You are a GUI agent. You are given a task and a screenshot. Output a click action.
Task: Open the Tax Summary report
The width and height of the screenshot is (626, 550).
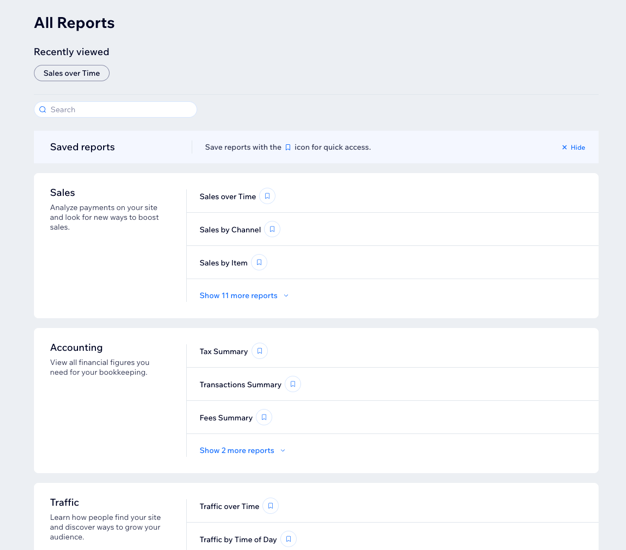[x=223, y=352]
